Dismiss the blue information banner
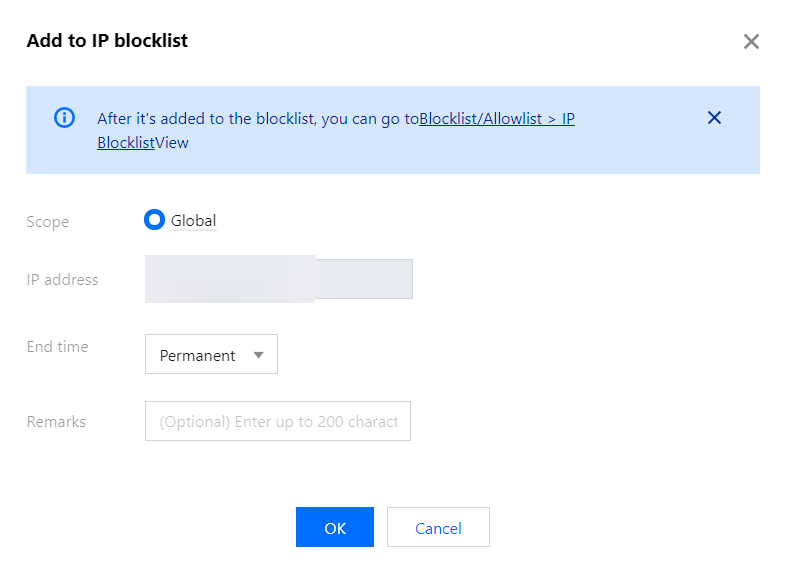Screen dimensions: 785x569 [714, 118]
